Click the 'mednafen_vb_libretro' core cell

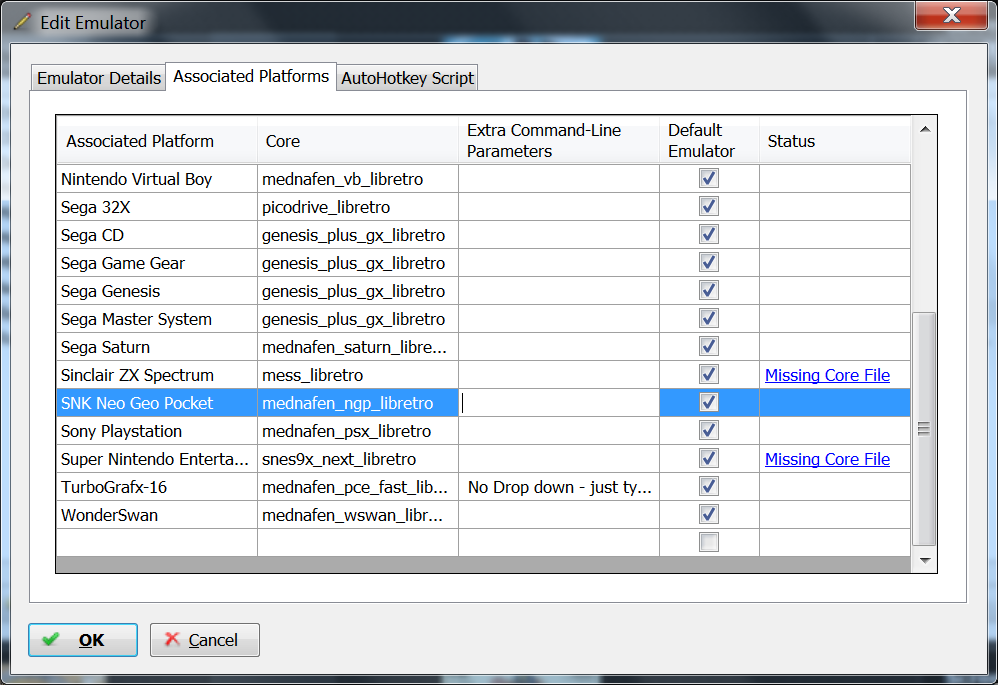[x=358, y=179]
